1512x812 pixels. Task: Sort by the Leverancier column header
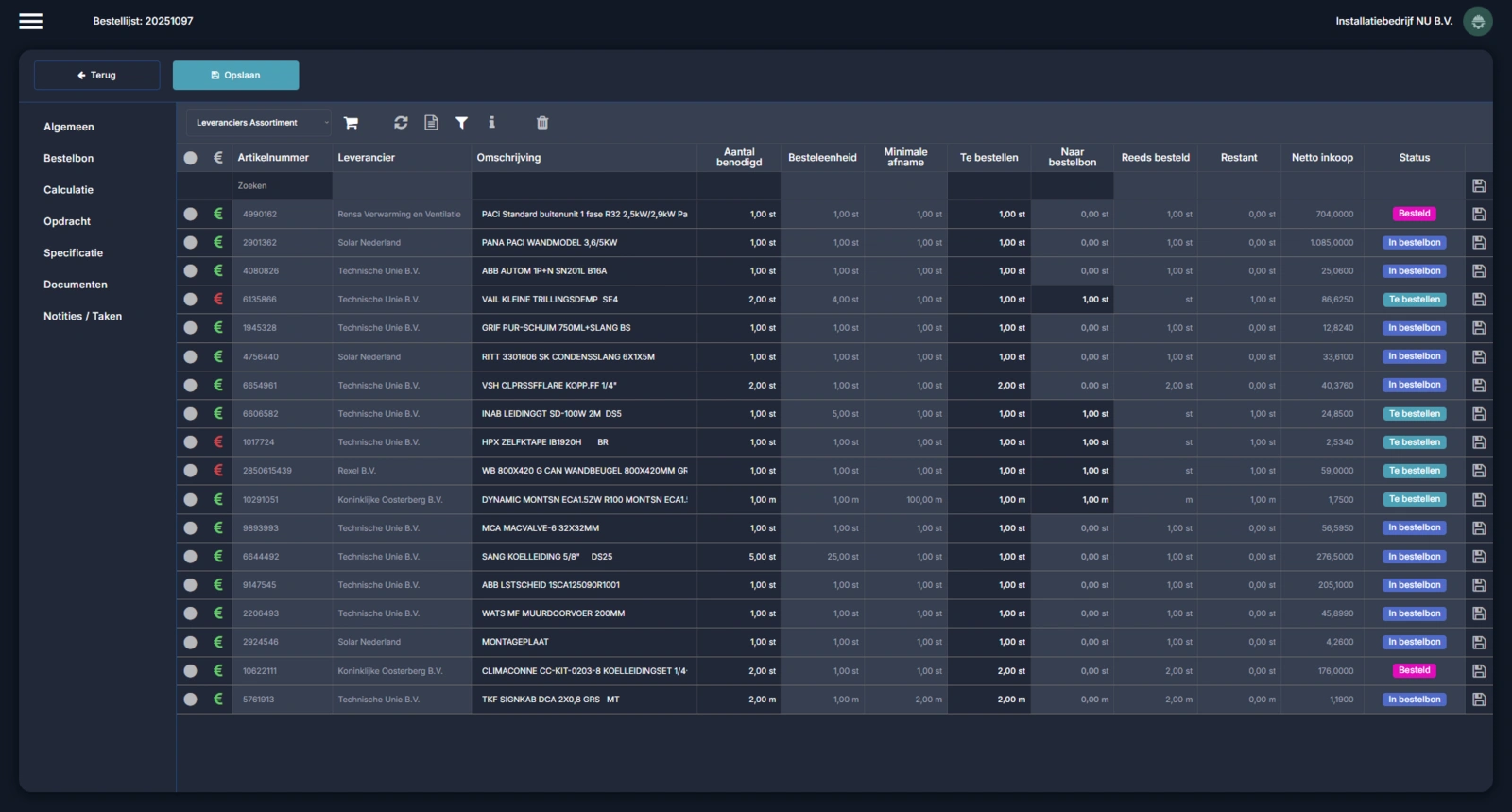(367, 158)
